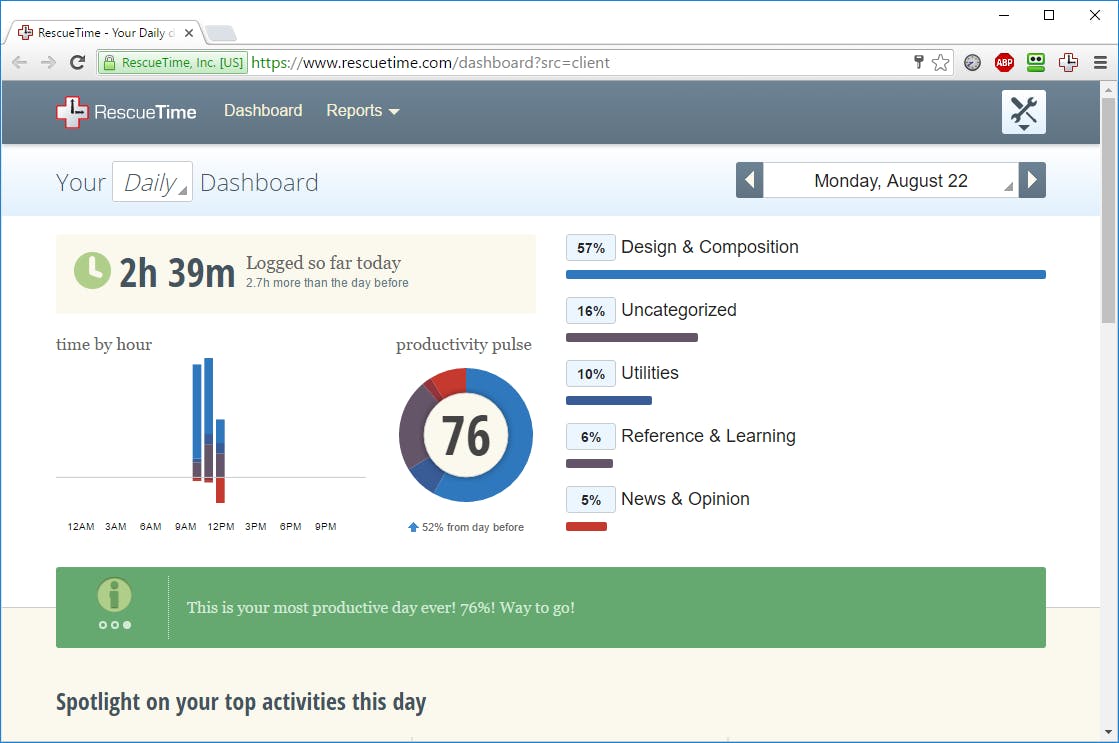Click the key icon in the address bar
This screenshot has width=1119, height=743.
pyautogui.click(x=918, y=62)
